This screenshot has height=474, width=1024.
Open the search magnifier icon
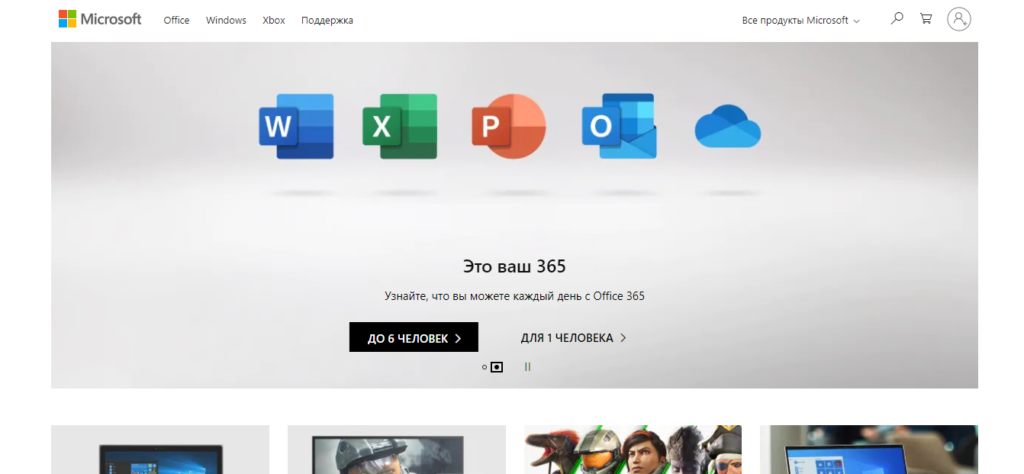pos(897,19)
